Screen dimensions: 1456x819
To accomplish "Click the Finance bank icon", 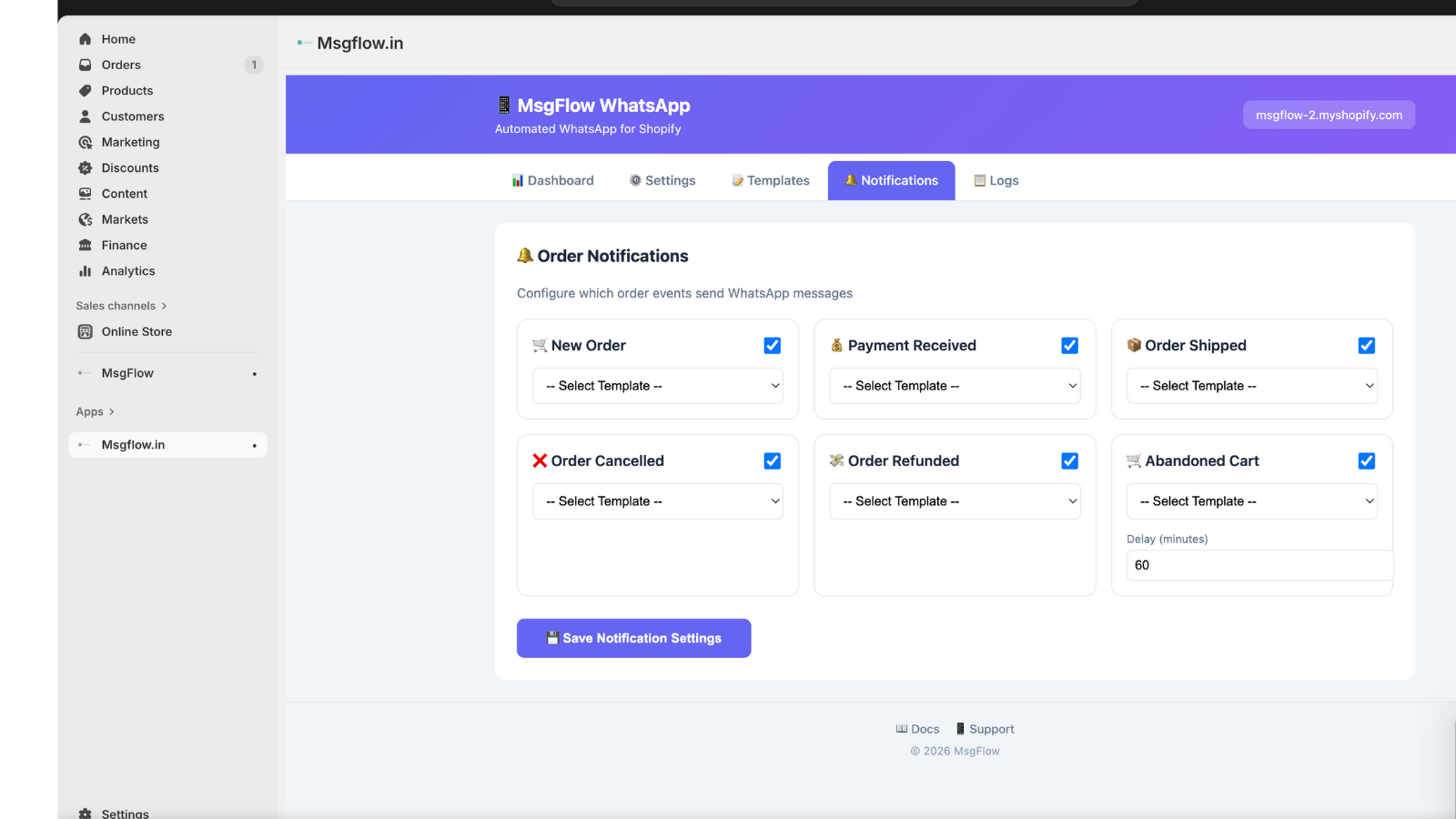I will pyautogui.click(x=85, y=246).
